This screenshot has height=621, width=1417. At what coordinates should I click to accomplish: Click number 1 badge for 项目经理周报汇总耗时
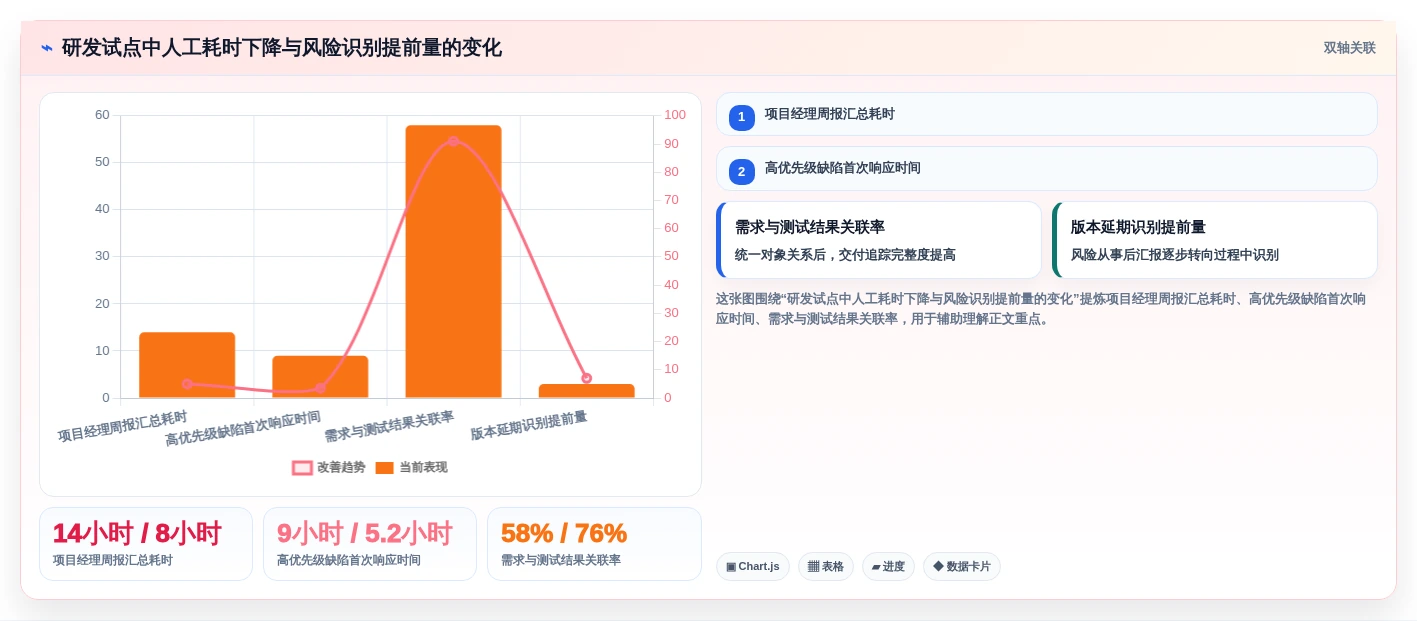point(741,118)
